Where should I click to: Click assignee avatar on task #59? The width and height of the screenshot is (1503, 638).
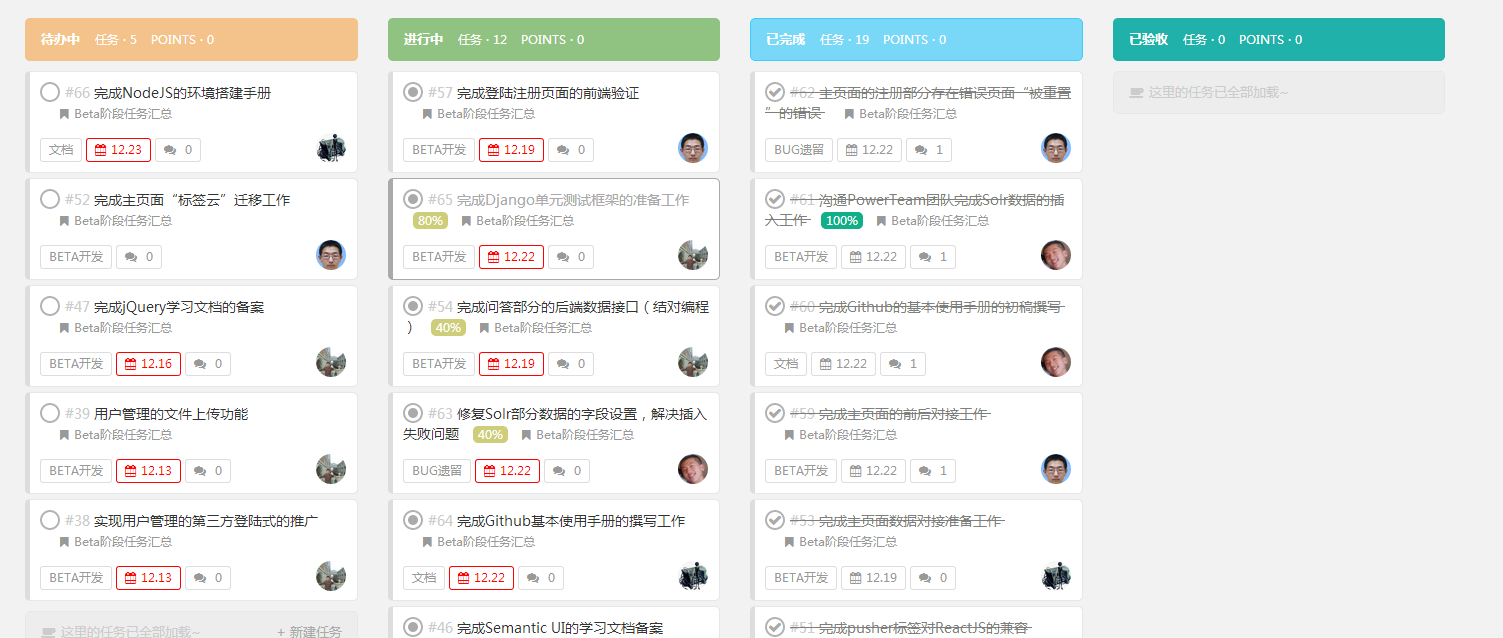coord(1056,469)
